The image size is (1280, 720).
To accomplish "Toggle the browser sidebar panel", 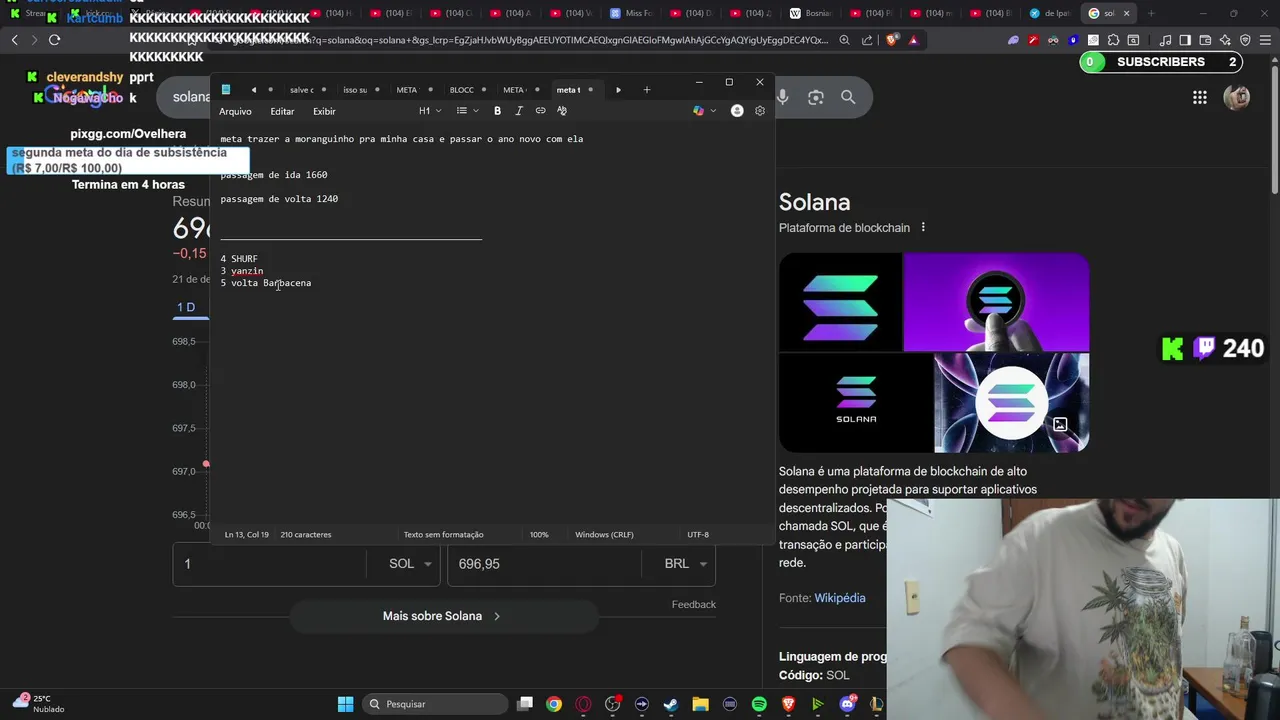I will [1185, 40].
